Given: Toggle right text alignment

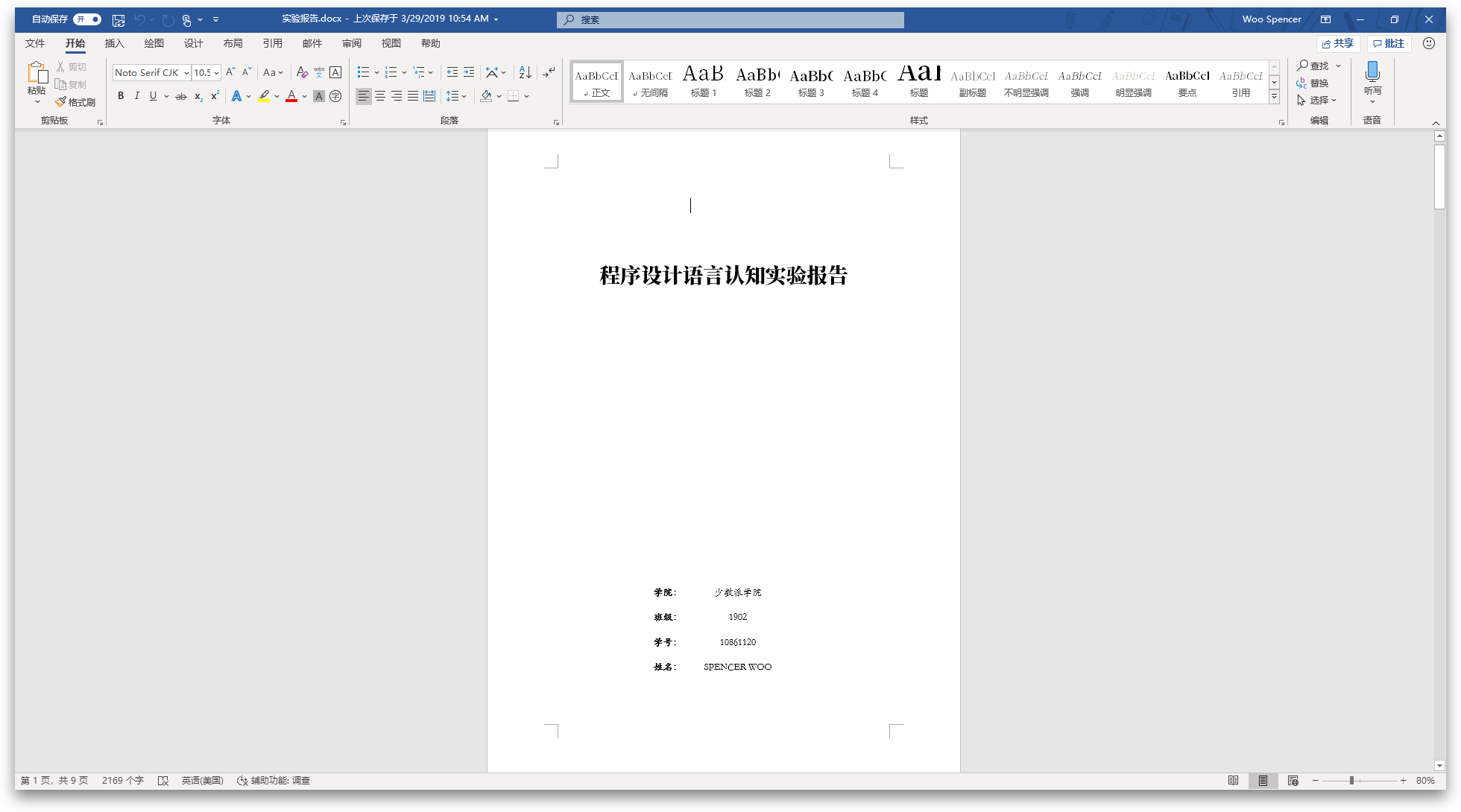Looking at the screenshot, I should [x=397, y=96].
